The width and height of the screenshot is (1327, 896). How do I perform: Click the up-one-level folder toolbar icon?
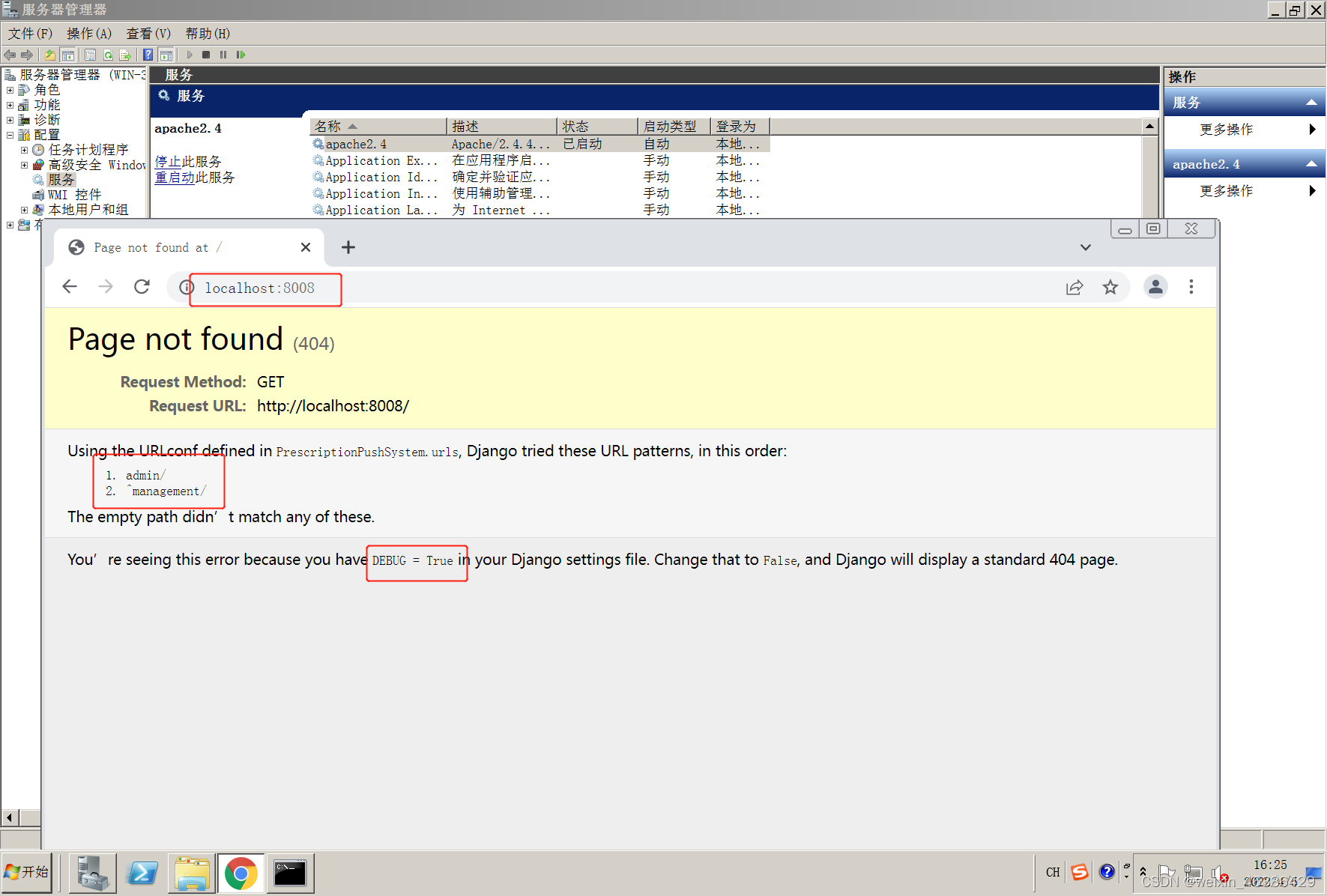tap(50, 55)
